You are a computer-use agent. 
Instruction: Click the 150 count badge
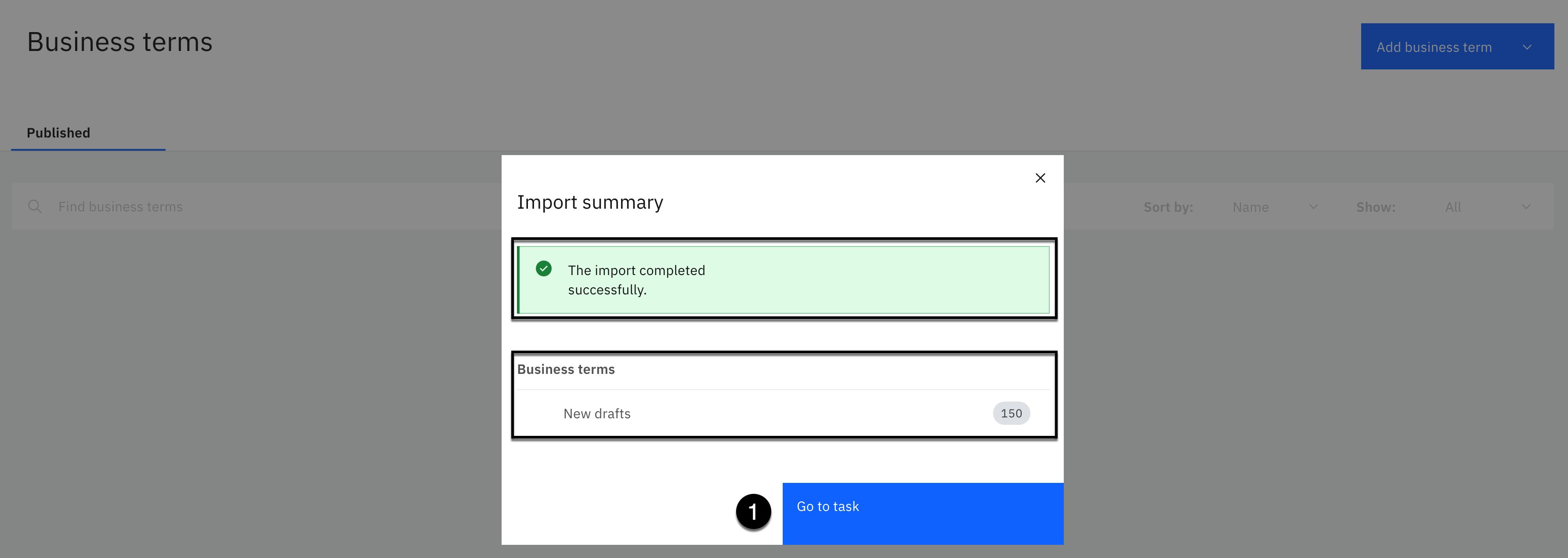coord(1011,413)
